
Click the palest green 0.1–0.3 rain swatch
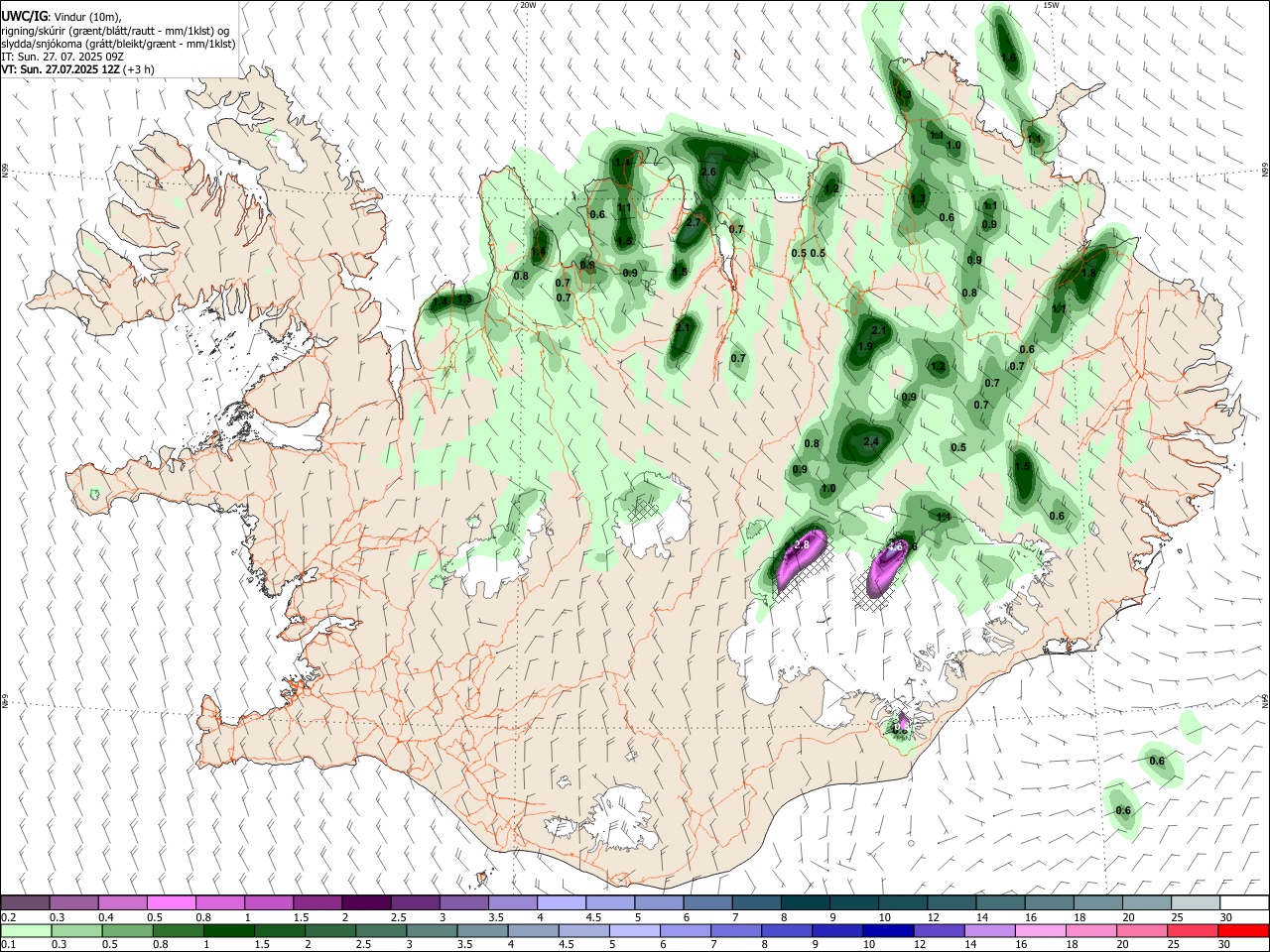25,930
